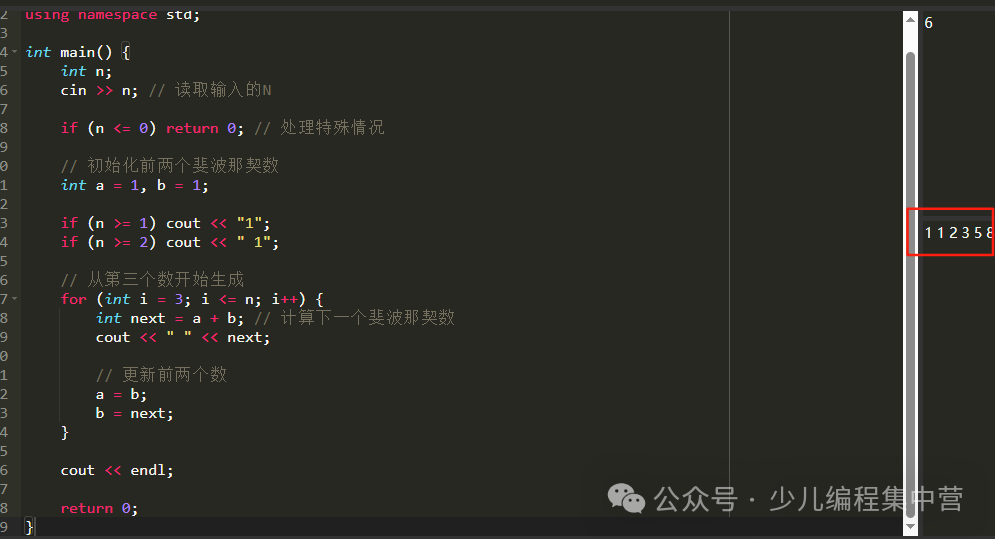Click the "if (n >= 2) cout" line
The image size is (995, 539).
point(170,243)
